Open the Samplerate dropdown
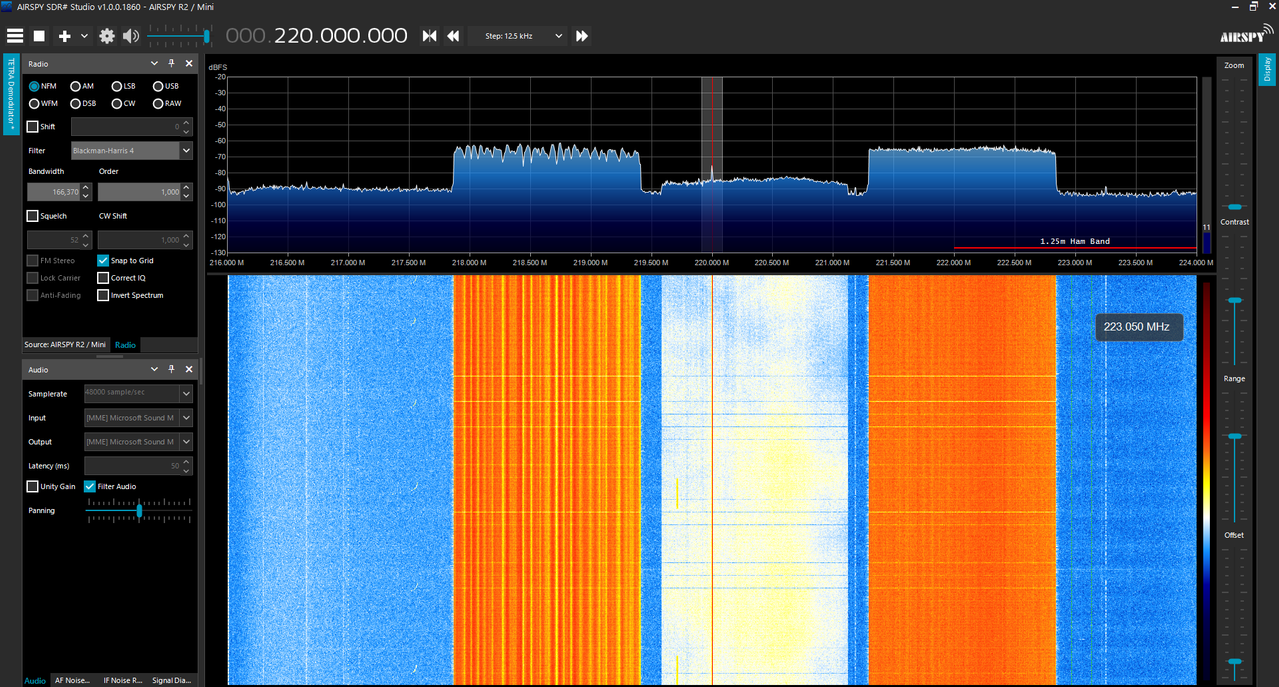The image size is (1279, 687). coord(138,394)
